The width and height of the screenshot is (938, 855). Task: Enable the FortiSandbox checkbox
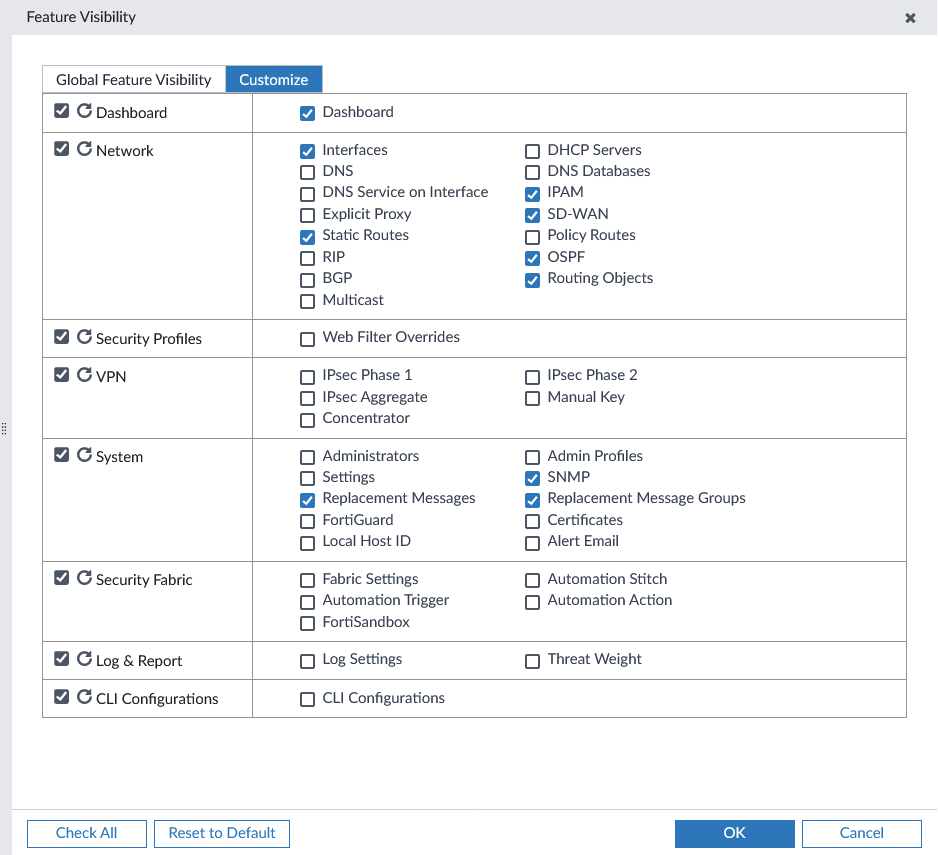tap(307, 623)
